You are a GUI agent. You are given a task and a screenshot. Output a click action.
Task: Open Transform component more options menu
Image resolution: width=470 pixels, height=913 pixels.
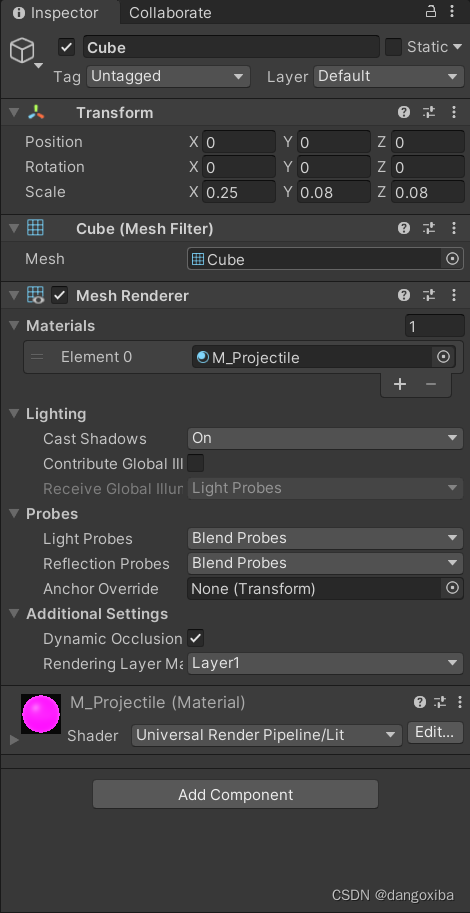(454, 113)
